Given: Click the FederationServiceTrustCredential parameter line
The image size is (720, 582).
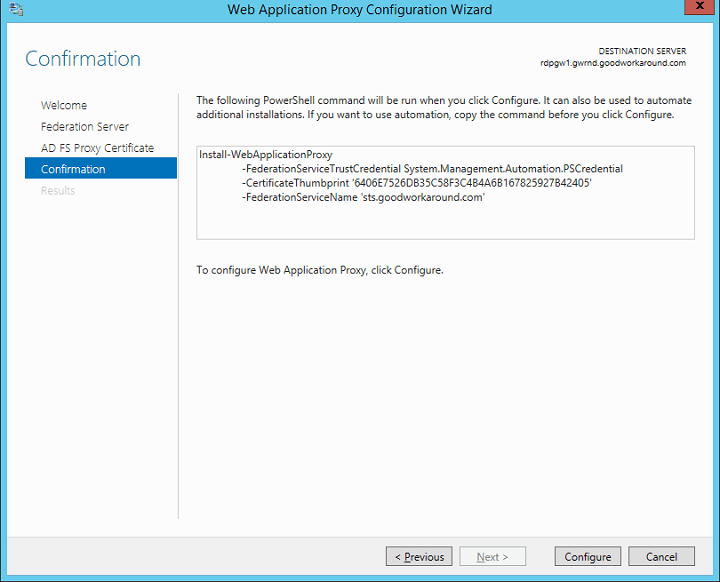Looking at the screenshot, I should [x=432, y=169].
